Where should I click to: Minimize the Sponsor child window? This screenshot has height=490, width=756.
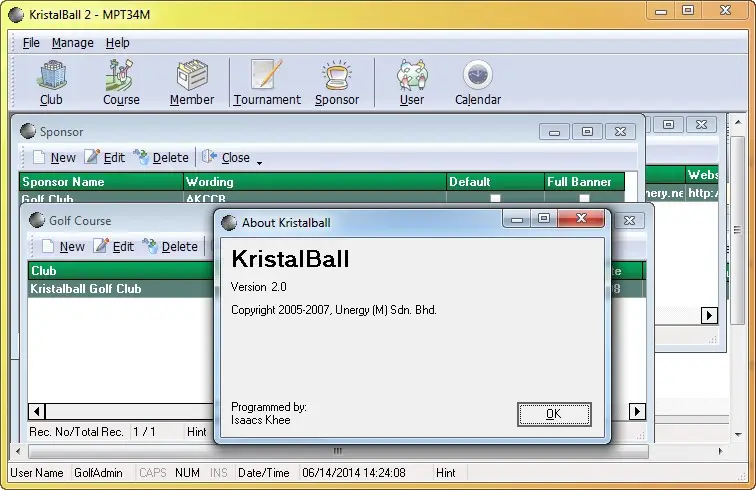pyautogui.click(x=554, y=132)
